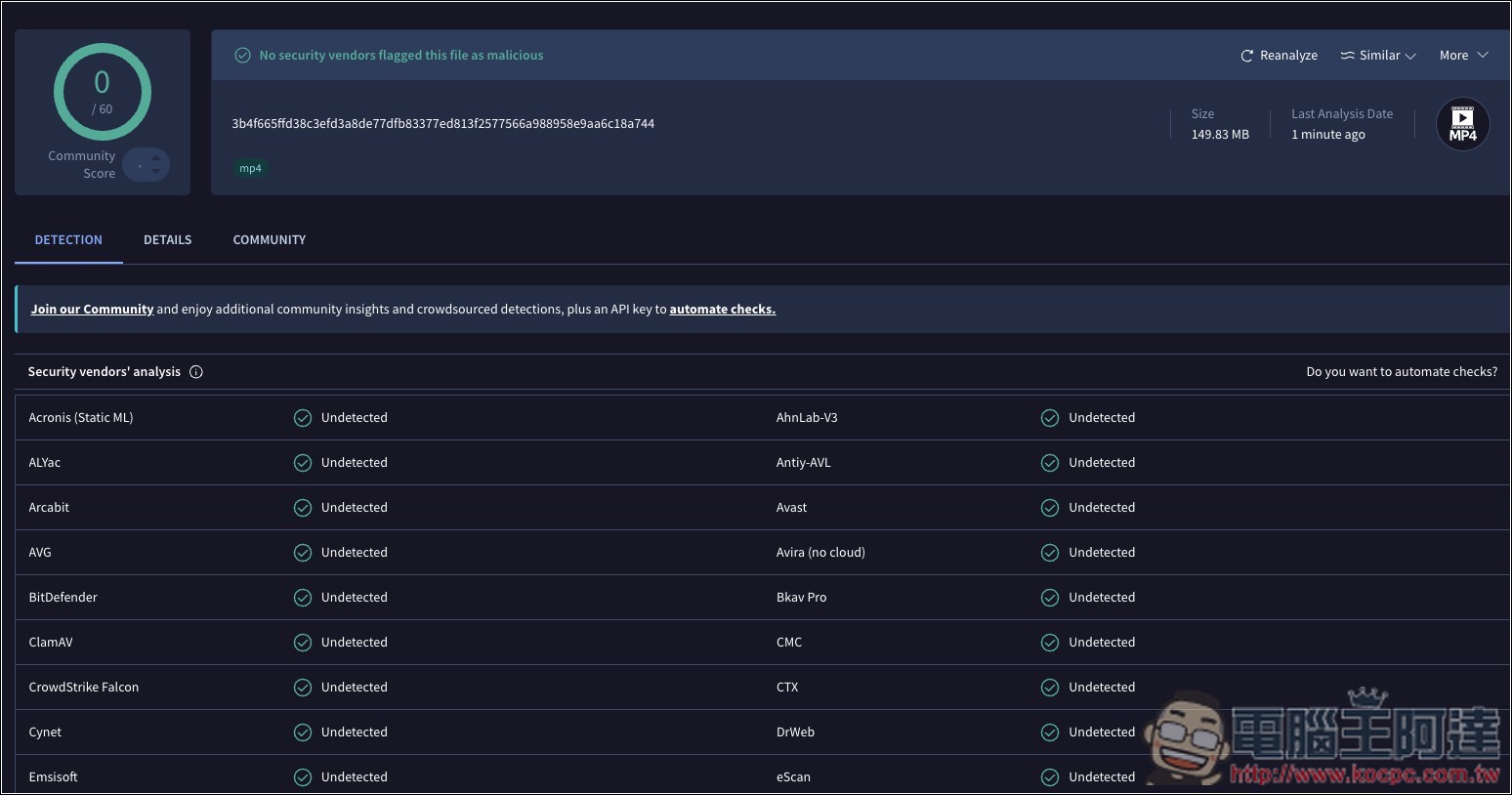Image resolution: width=1512 pixels, height=795 pixels.
Task: Click the Antiy-AVL Undetected checkmark icon
Action: (x=1050, y=463)
